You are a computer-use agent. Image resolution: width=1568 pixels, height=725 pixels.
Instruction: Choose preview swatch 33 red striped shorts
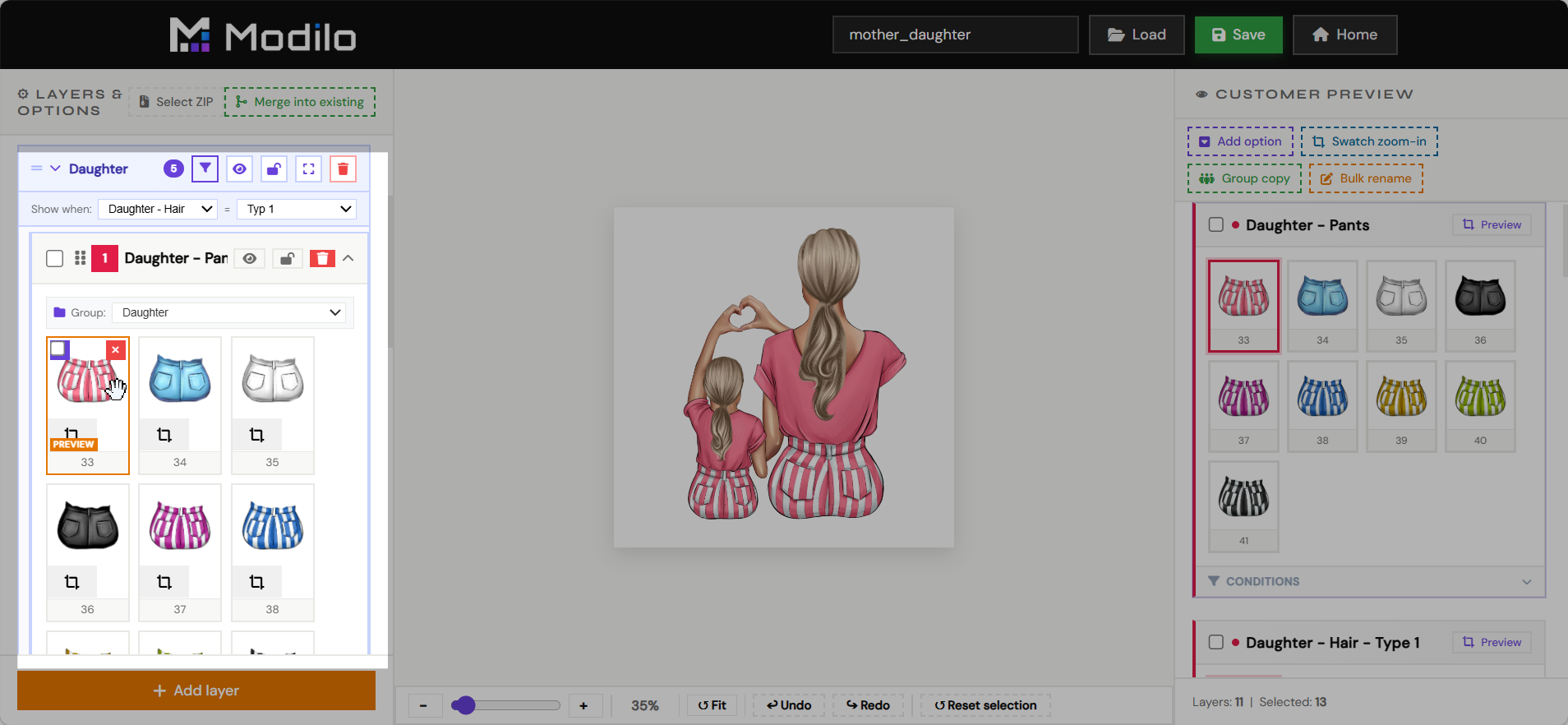coord(1243,306)
